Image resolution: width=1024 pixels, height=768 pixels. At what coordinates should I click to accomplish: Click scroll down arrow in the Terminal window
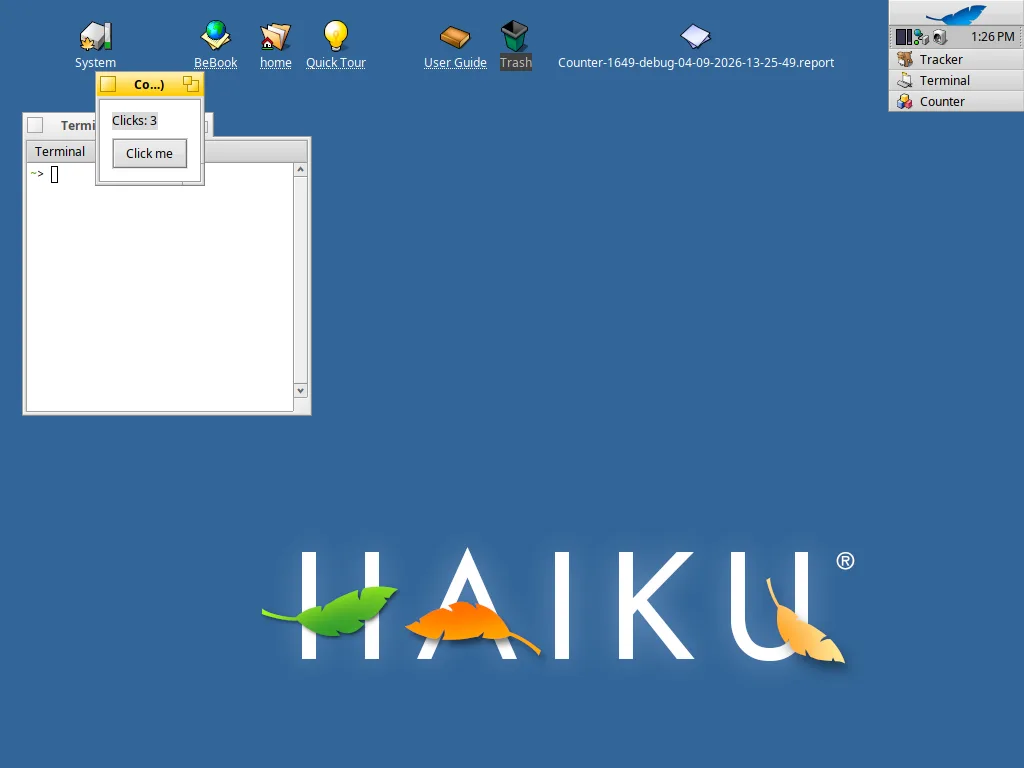[300, 391]
